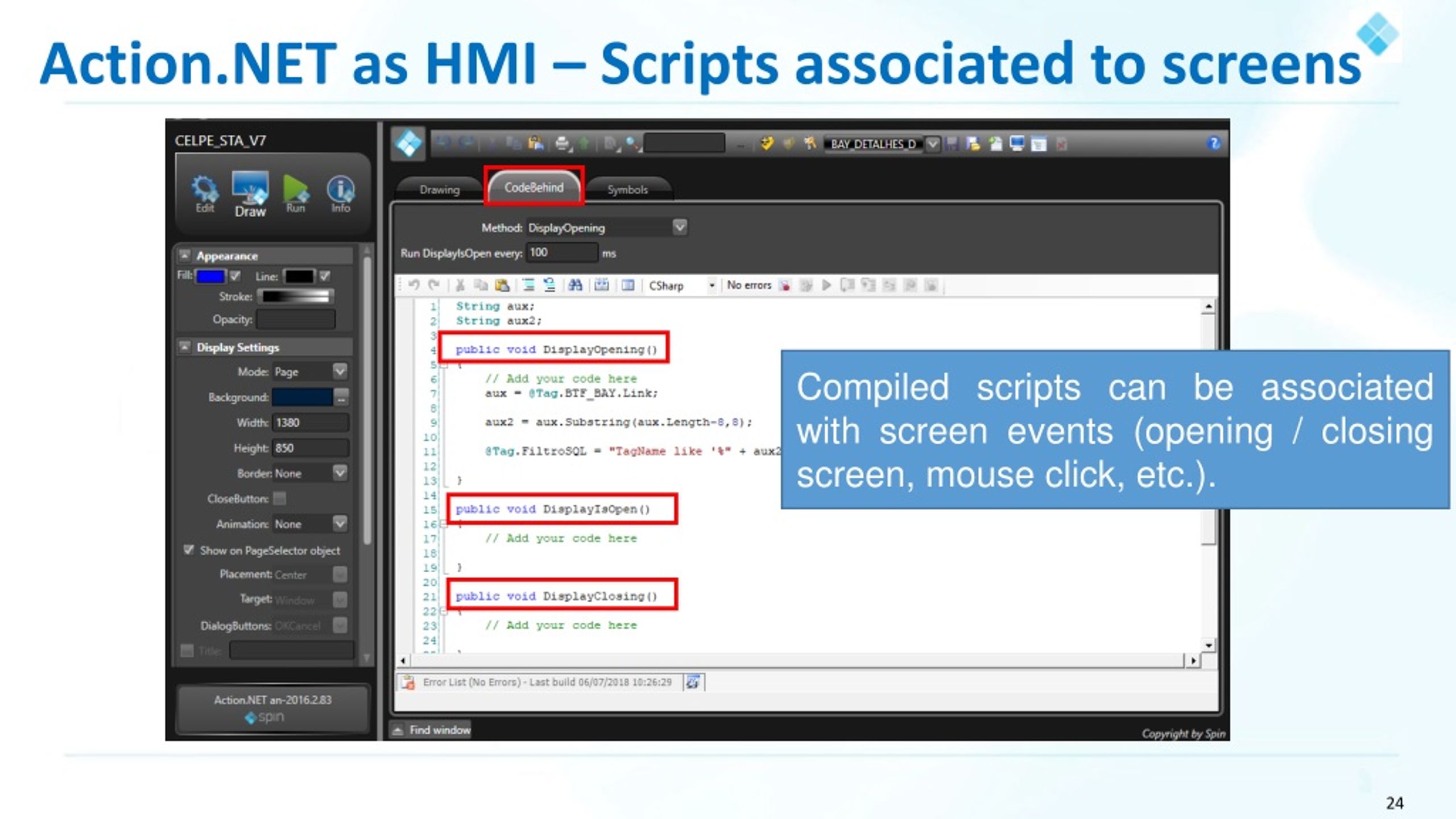Screen dimensions: 1456x819
Task: Click the undo icon in code editor toolbar
Action: click(414, 285)
